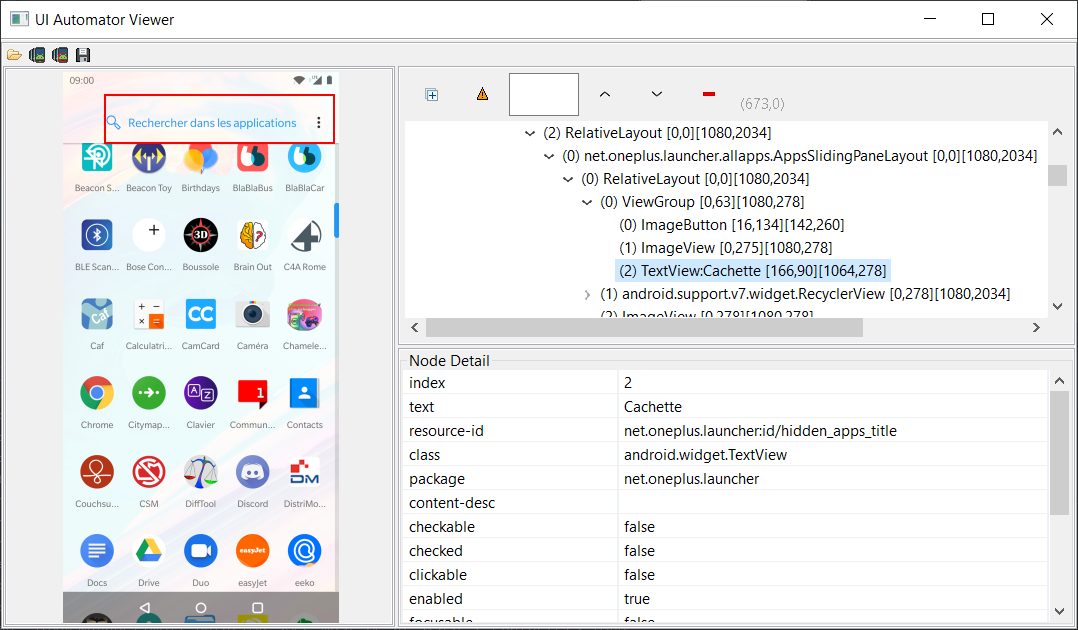Screen dimensions: 1078x630
Task: Collapse the AppsSlidingPaneLayout tree node
Action: tap(549, 156)
